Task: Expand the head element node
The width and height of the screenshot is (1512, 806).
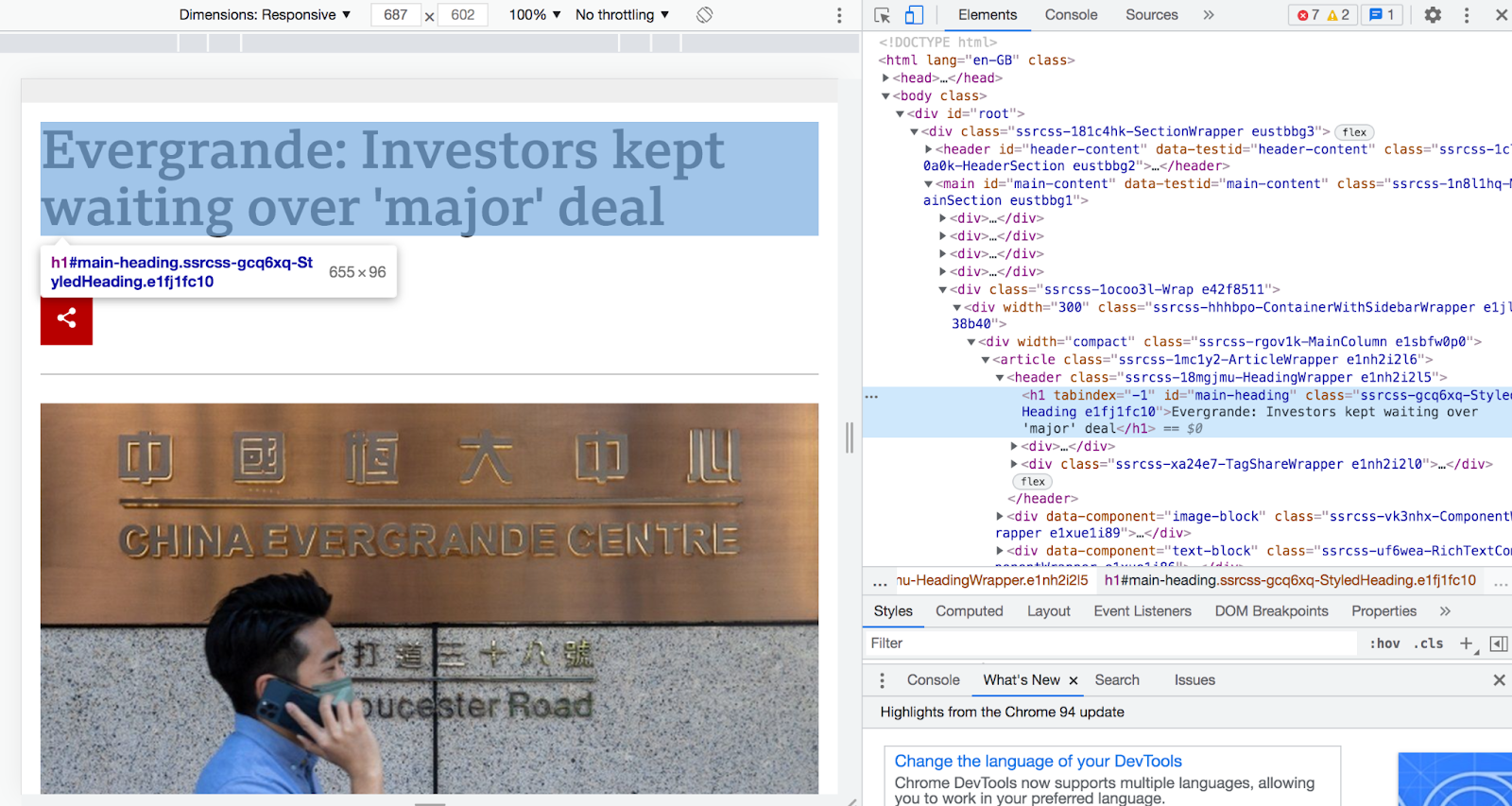Action: tap(886, 78)
